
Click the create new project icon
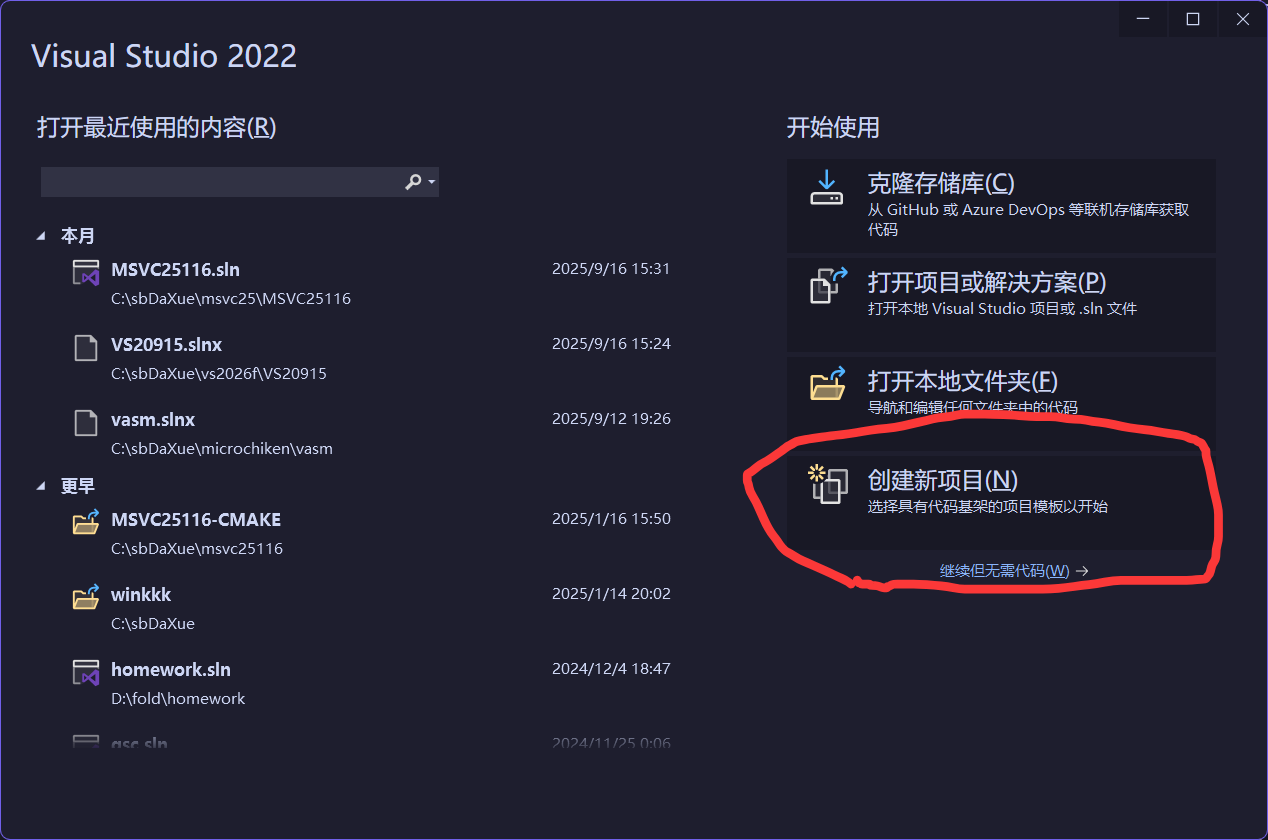[x=828, y=485]
